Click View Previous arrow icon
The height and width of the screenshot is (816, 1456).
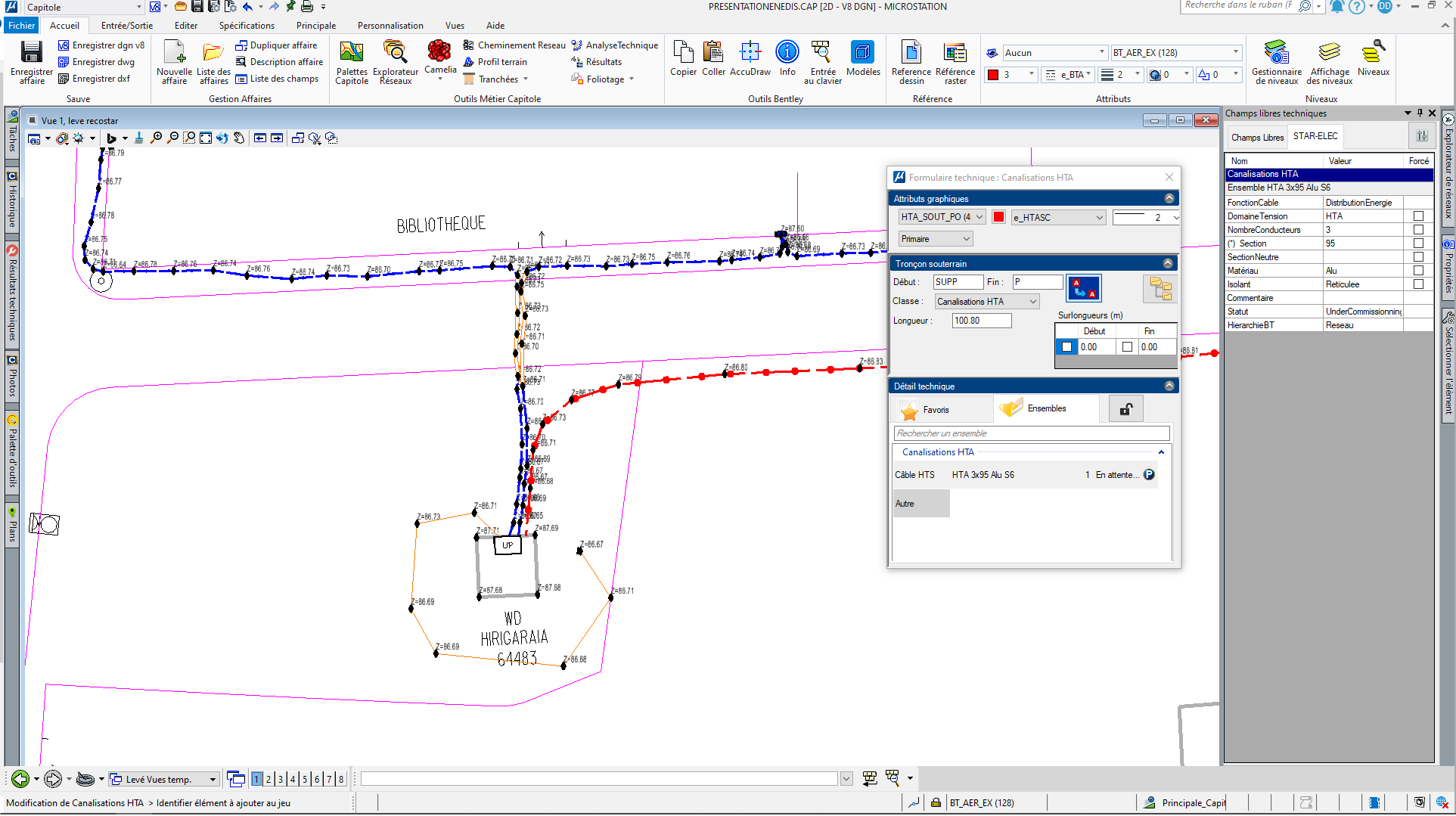pos(260,138)
